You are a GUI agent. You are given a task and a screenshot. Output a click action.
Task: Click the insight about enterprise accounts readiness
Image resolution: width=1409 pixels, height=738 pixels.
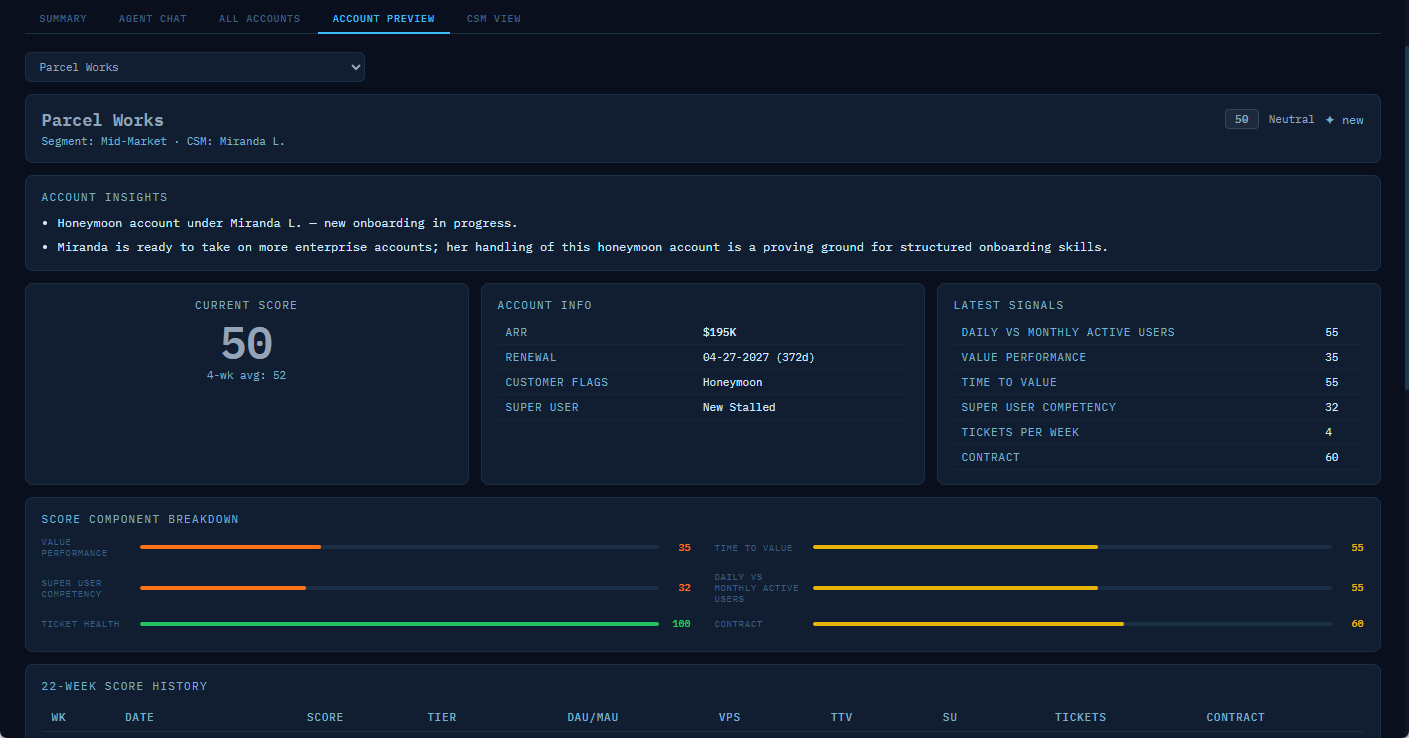(582, 247)
